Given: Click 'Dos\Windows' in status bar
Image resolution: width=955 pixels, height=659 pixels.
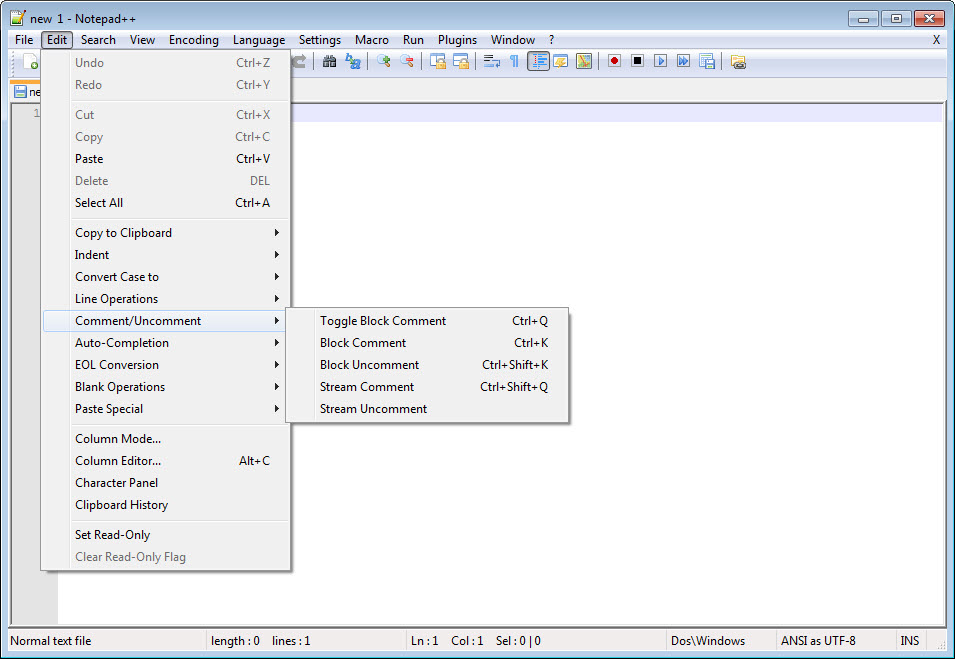Looking at the screenshot, I should (x=708, y=641).
